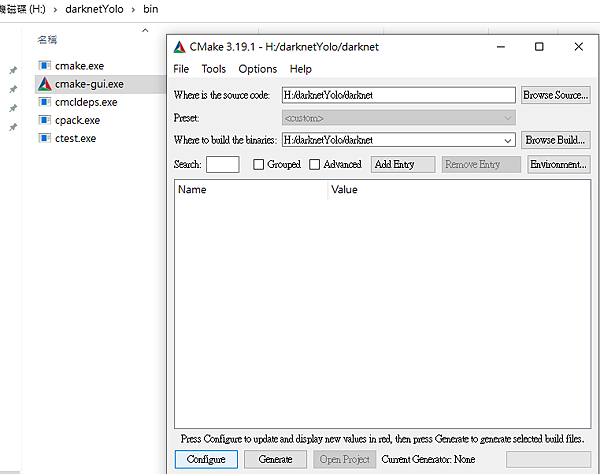Click breadcrumb chevron after darknetYolo
The width and height of the screenshot is (600, 474).
[133, 10]
